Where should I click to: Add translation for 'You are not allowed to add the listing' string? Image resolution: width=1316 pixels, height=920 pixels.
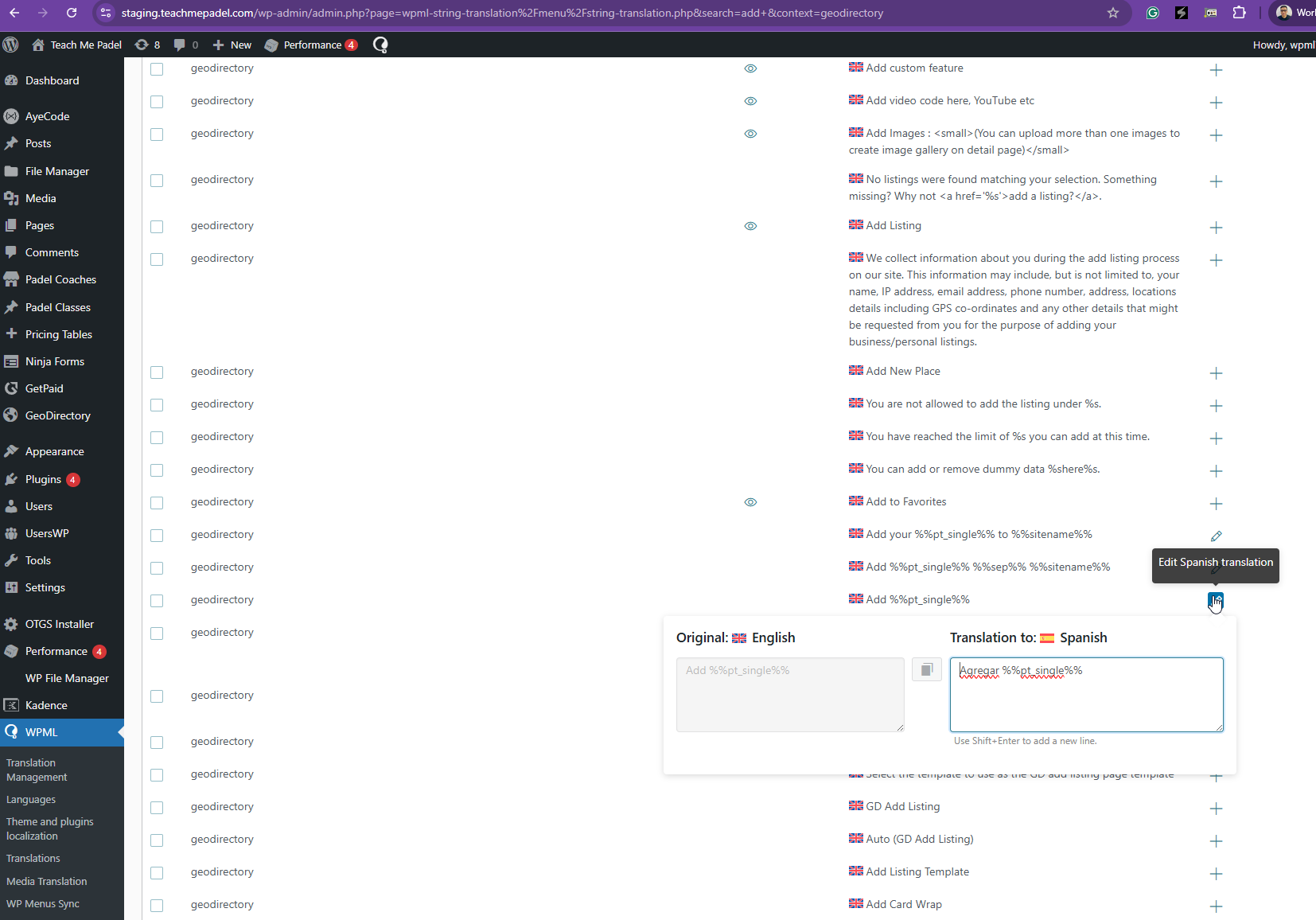[1216, 406]
